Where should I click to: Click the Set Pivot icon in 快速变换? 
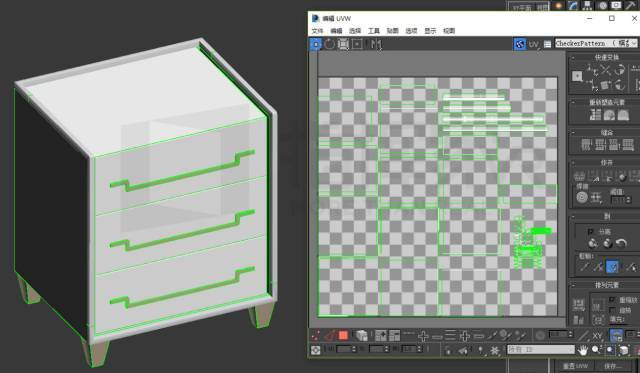(x=577, y=76)
